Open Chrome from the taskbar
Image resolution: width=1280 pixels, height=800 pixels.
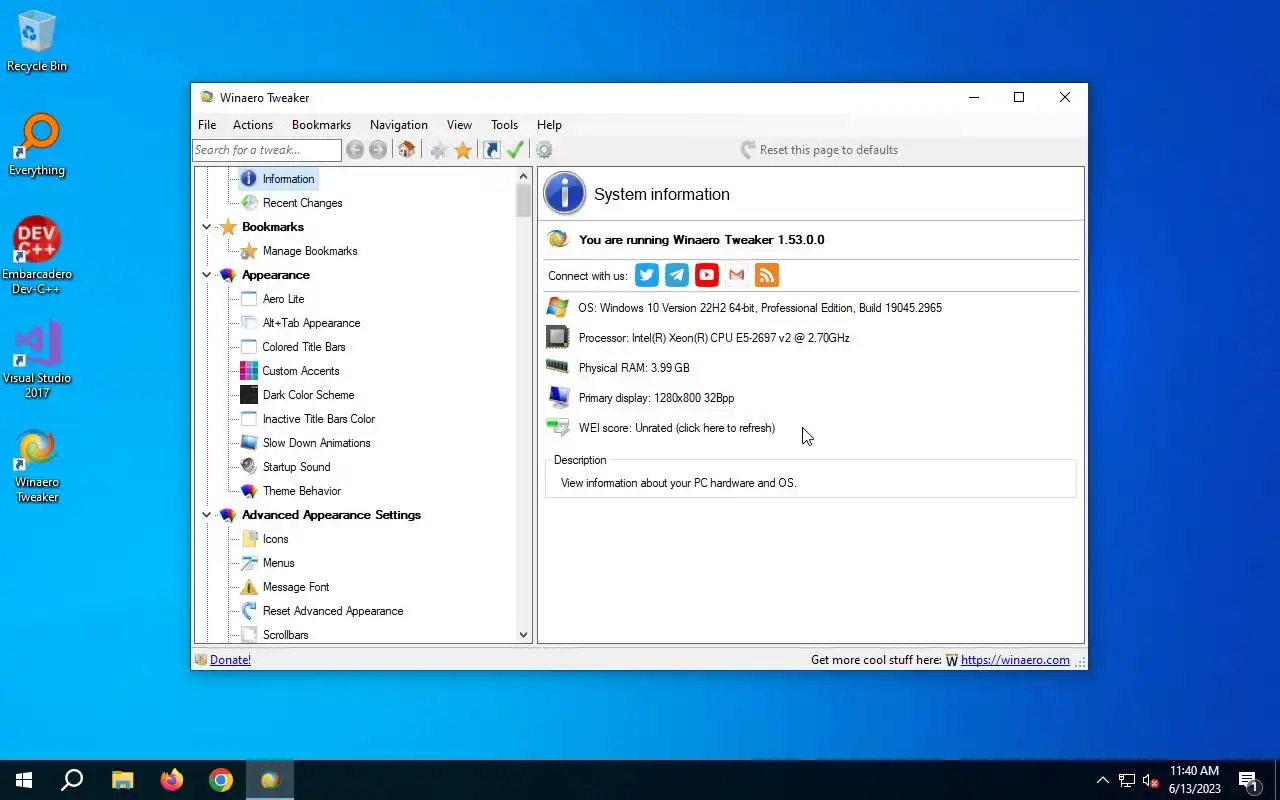pos(221,780)
